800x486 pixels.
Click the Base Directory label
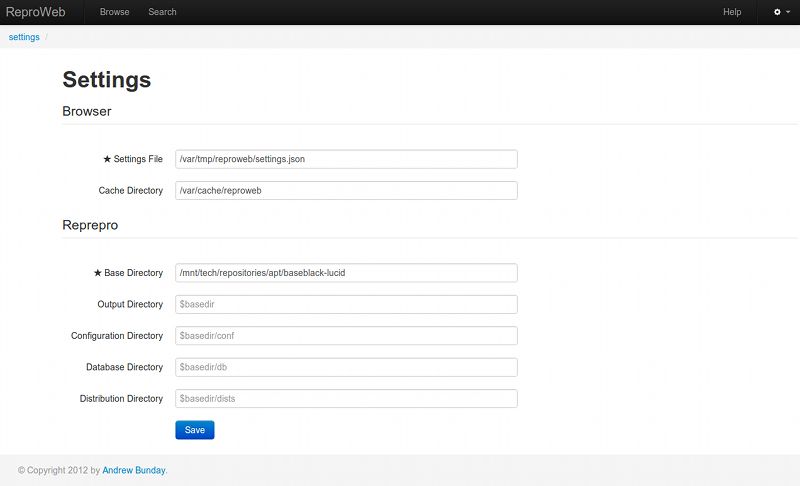(x=129, y=273)
